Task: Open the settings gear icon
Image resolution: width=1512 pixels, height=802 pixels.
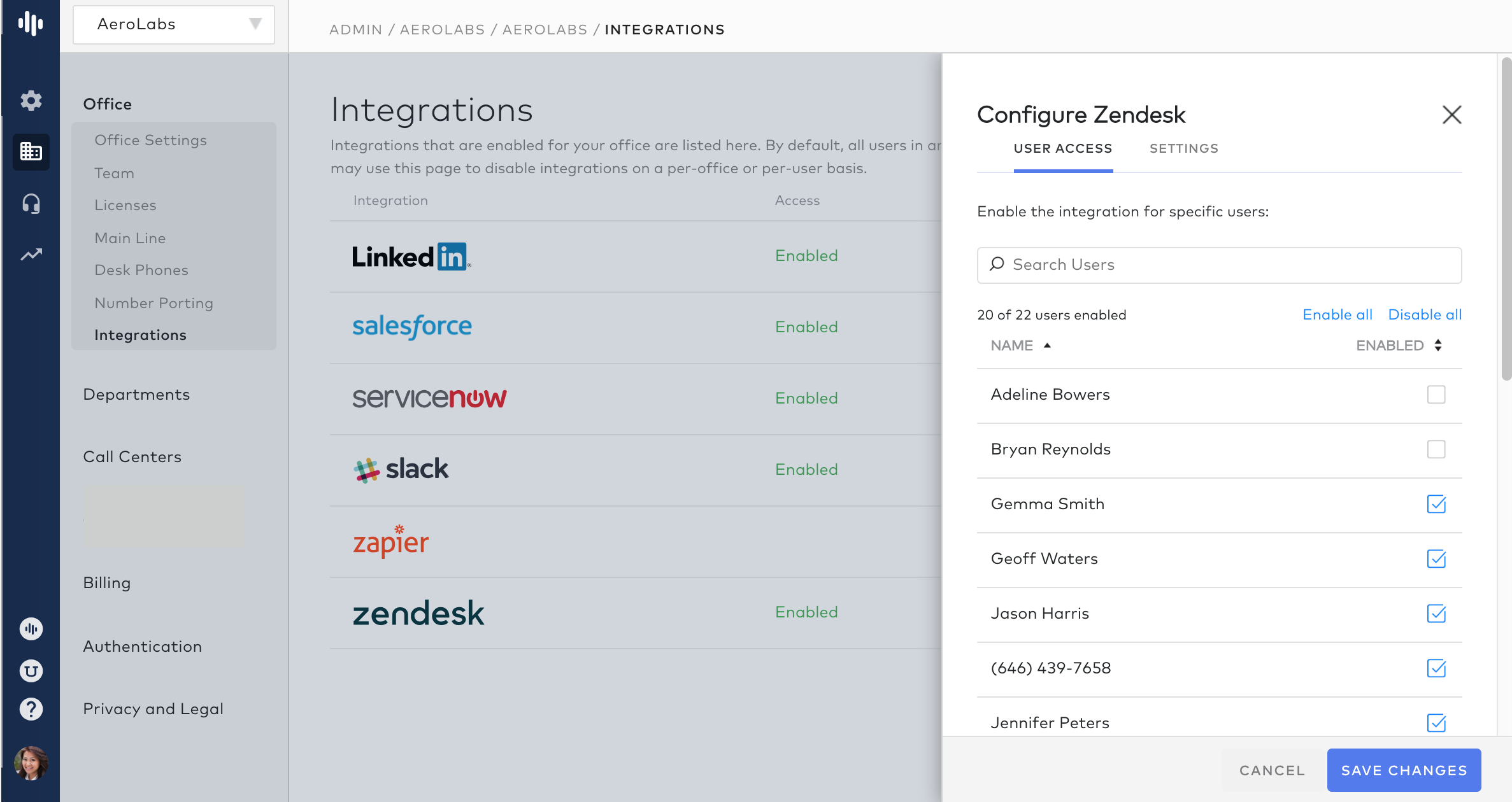Action: tap(31, 100)
